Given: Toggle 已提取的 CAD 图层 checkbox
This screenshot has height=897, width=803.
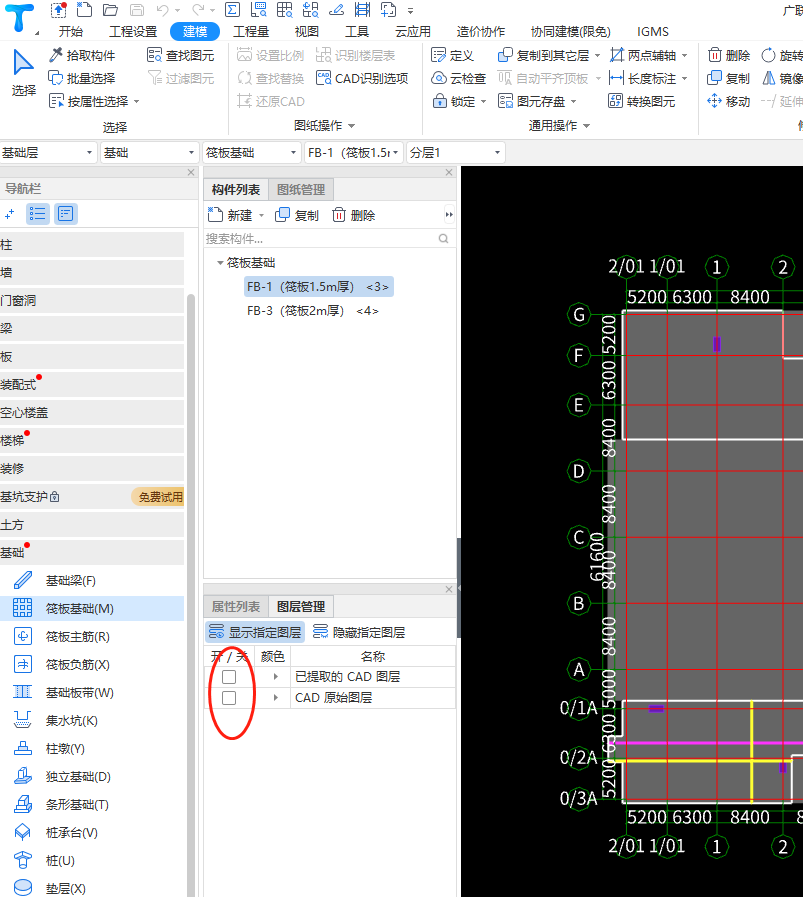Looking at the screenshot, I should click(229, 677).
